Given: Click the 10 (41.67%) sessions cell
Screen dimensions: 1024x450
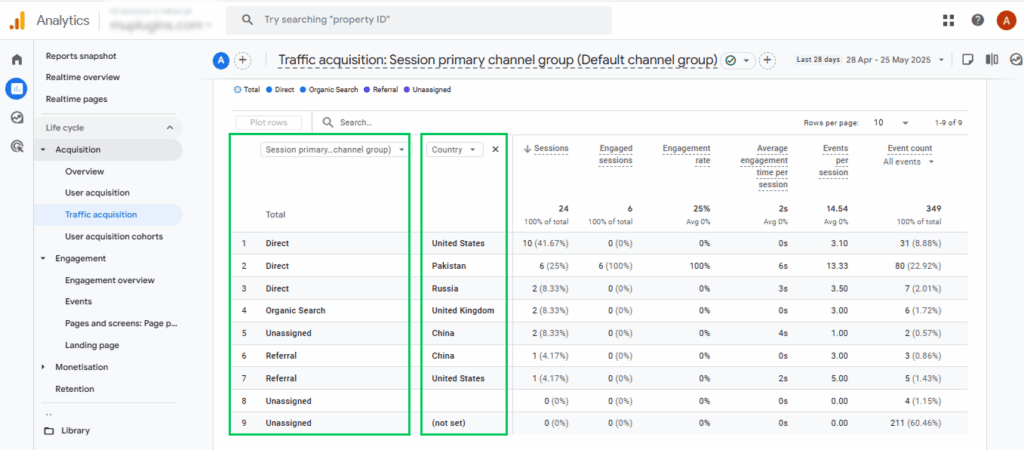Looking at the screenshot, I should coord(547,243).
